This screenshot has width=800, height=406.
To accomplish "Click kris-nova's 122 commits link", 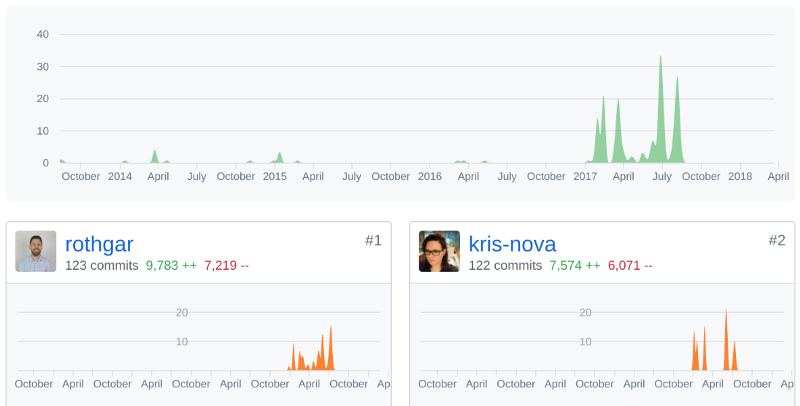I will click(505, 266).
